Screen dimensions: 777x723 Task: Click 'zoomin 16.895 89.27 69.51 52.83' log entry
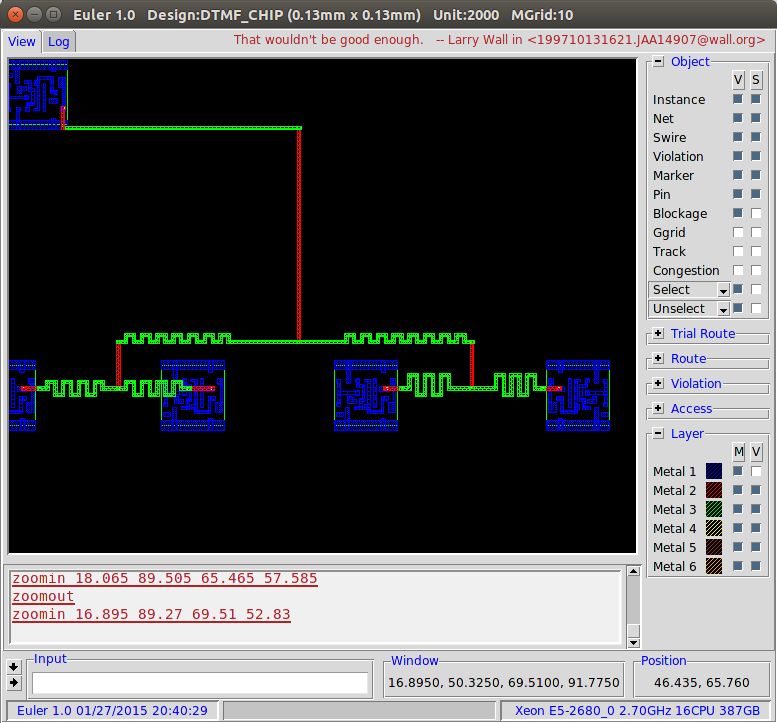[x=151, y=614]
